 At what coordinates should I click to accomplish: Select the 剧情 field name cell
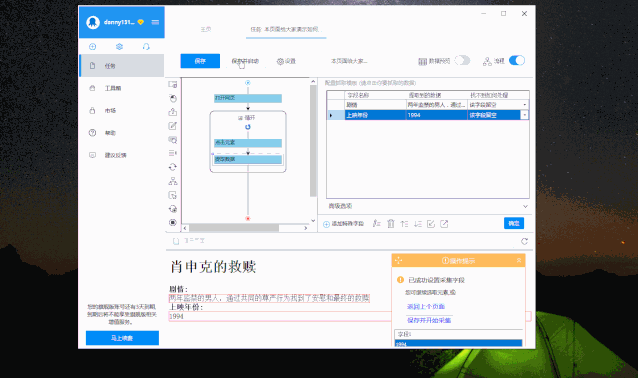(x=375, y=105)
